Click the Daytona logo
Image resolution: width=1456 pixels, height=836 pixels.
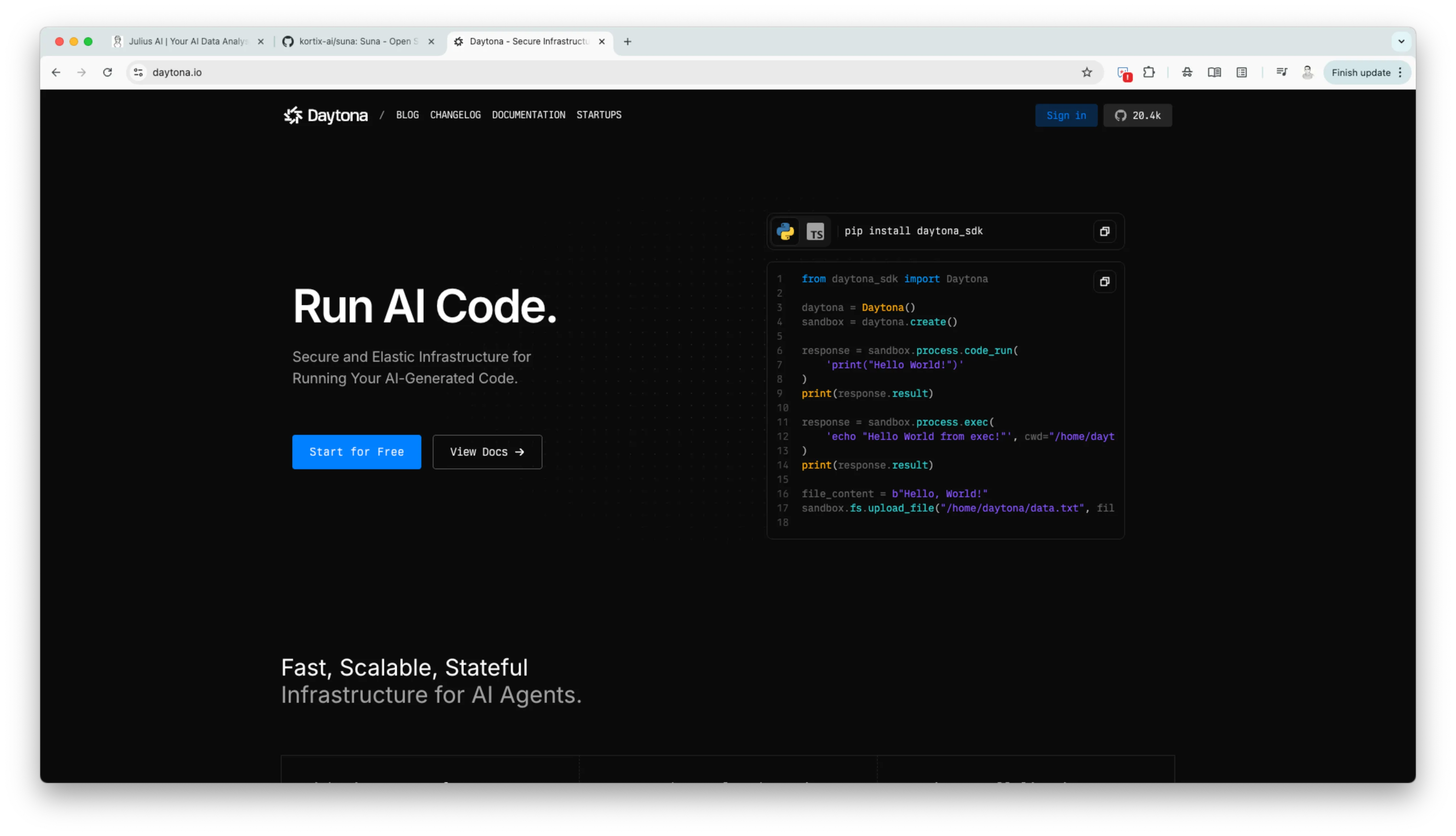click(x=326, y=115)
